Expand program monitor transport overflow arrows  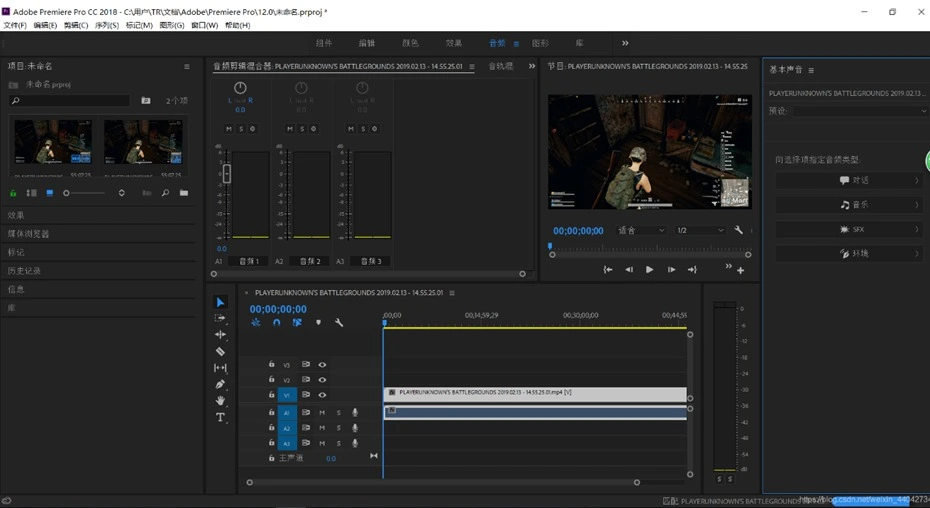728,266
